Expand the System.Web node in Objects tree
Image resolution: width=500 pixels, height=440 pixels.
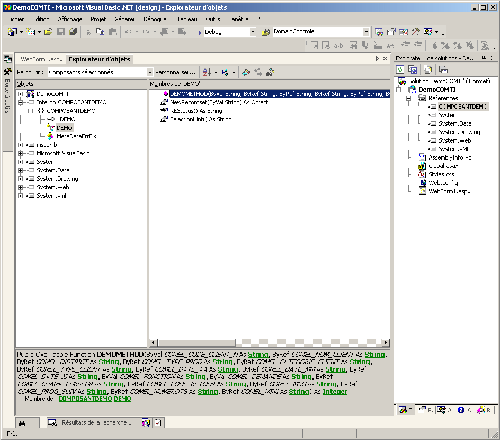[x=20, y=187]
